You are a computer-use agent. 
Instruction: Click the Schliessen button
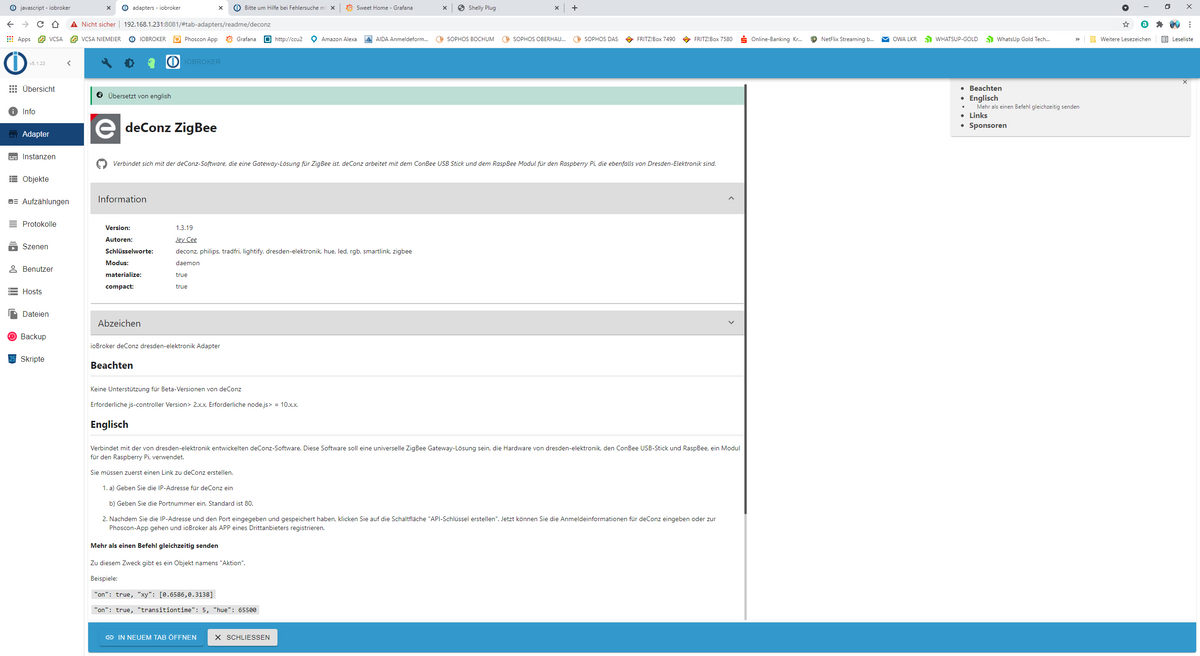[243, 637]
